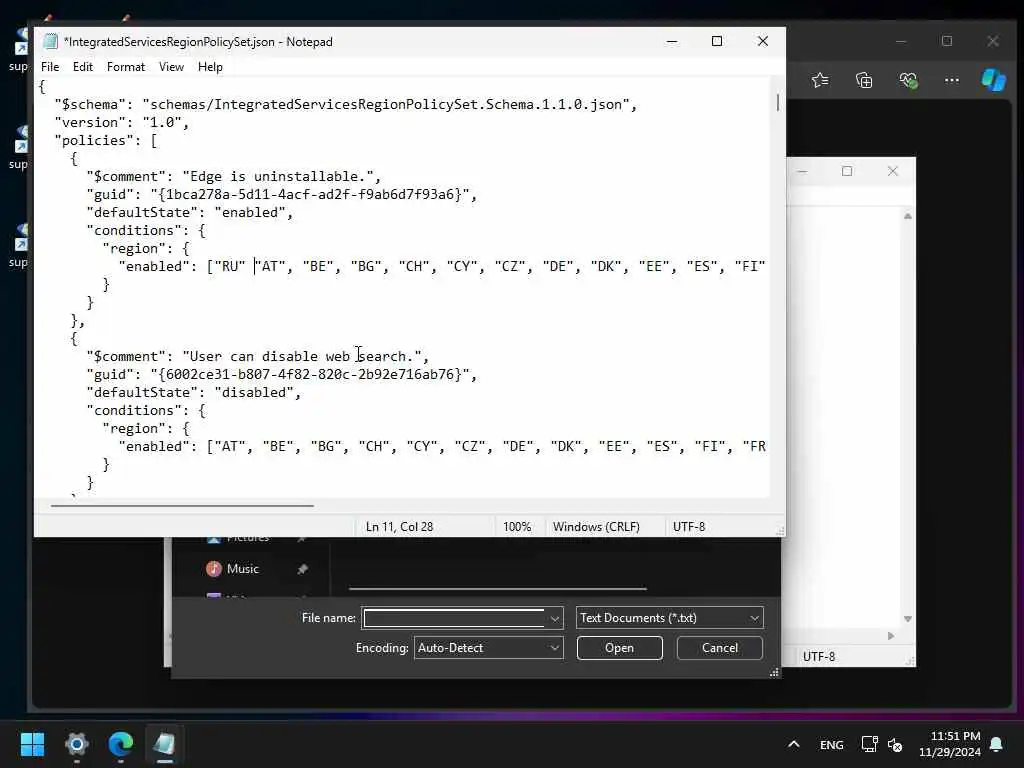The image size is (1024, 768).
Task: Click the file dialog resize grip
Action: coord(774,672)
